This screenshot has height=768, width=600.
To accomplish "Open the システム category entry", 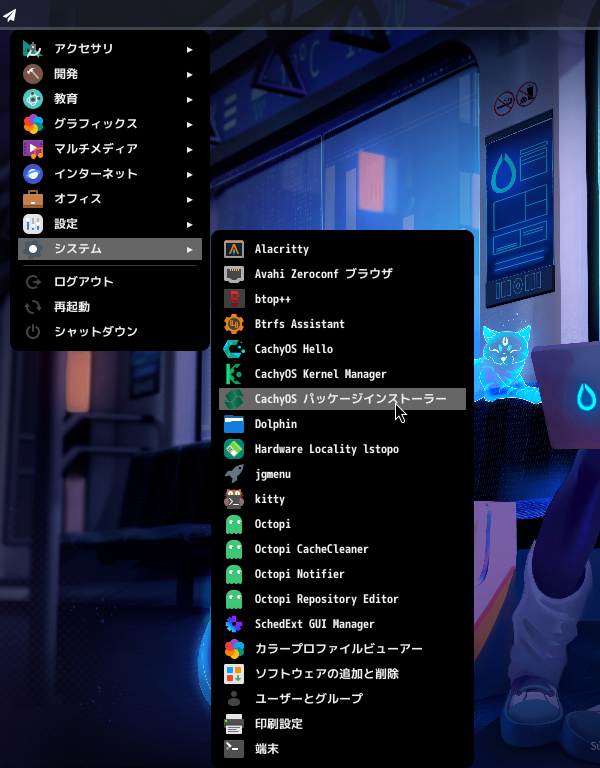I will pos(110,249).
